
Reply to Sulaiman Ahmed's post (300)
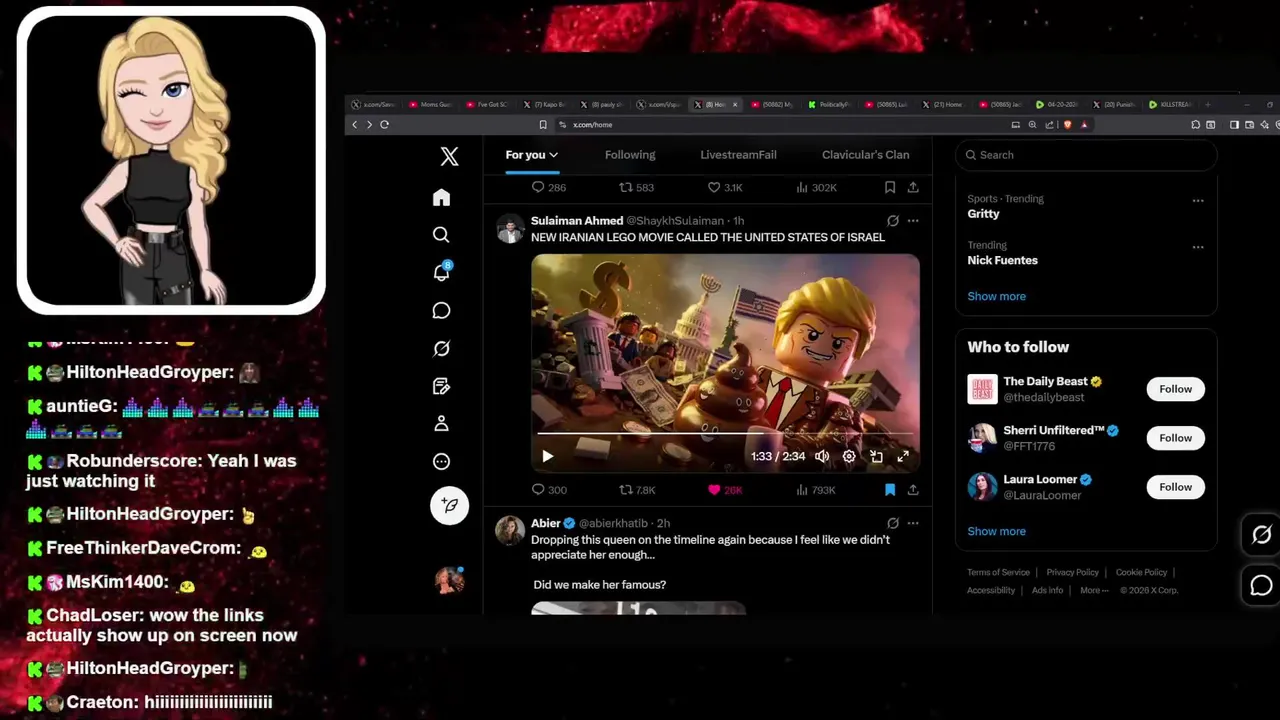[549, 490]
